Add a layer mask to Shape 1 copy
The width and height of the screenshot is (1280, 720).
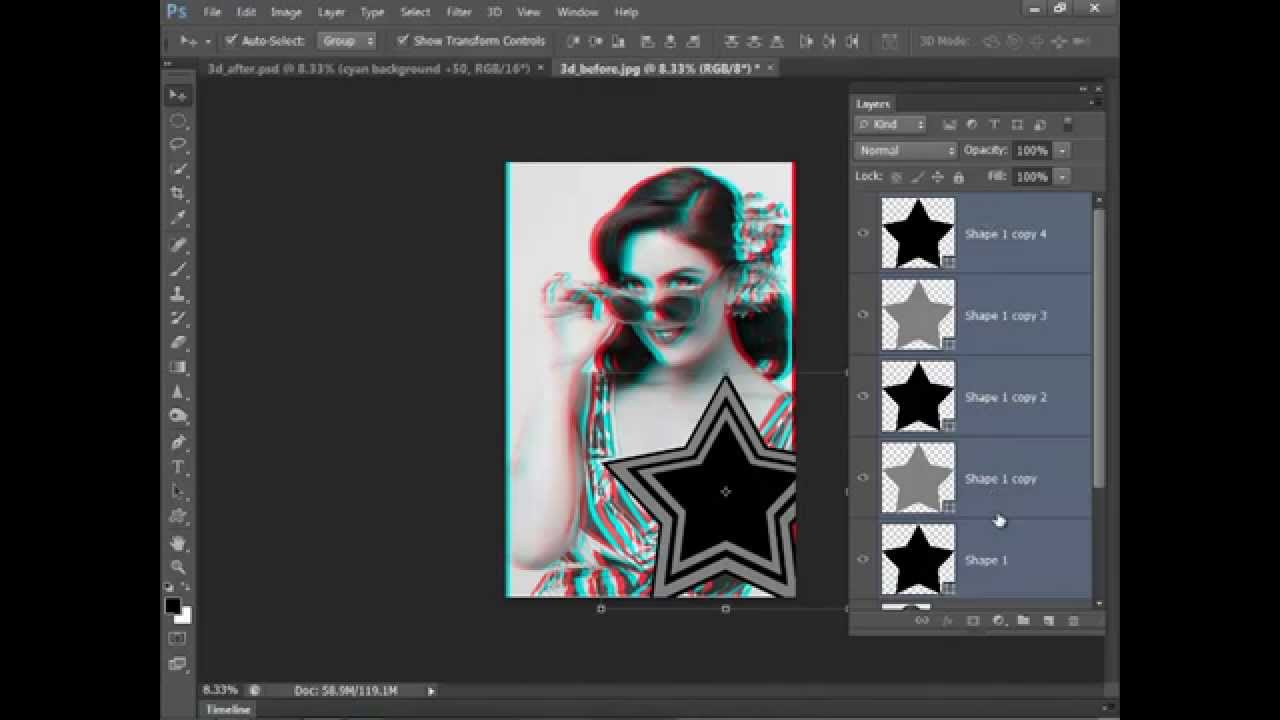971,620
